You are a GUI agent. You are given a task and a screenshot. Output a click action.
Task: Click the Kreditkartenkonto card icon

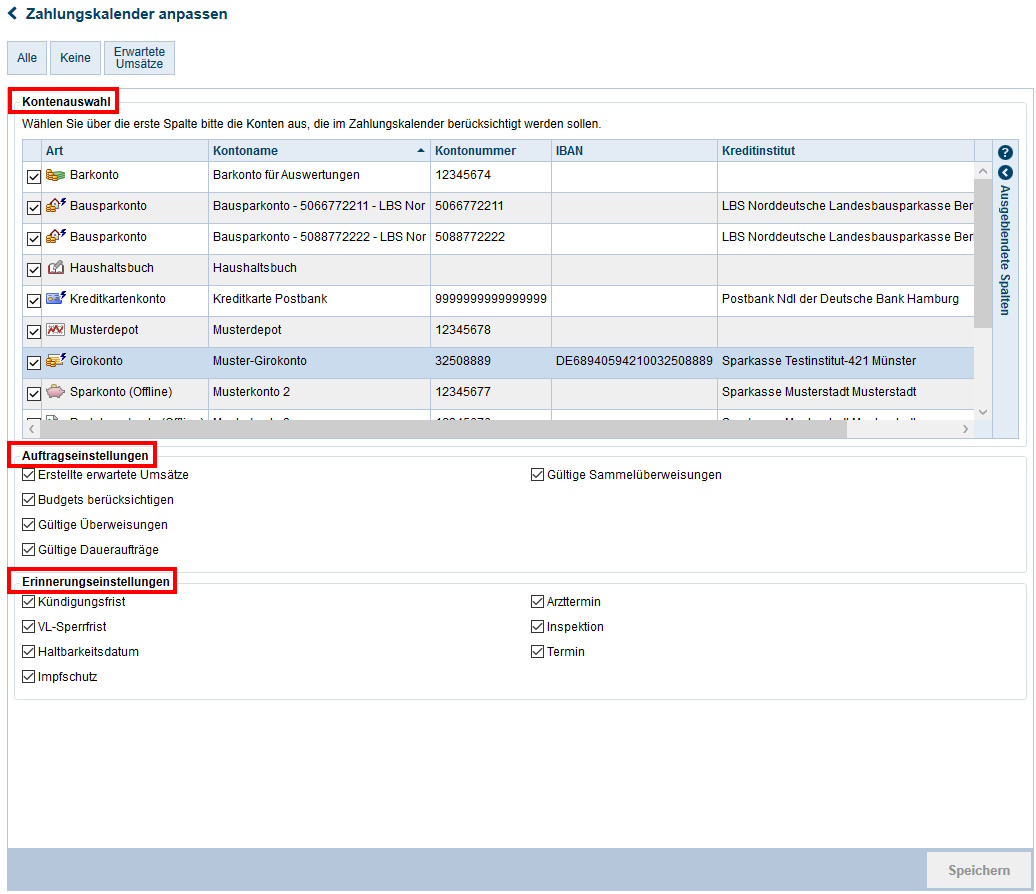pyautogui.click(x=56, y=299)
